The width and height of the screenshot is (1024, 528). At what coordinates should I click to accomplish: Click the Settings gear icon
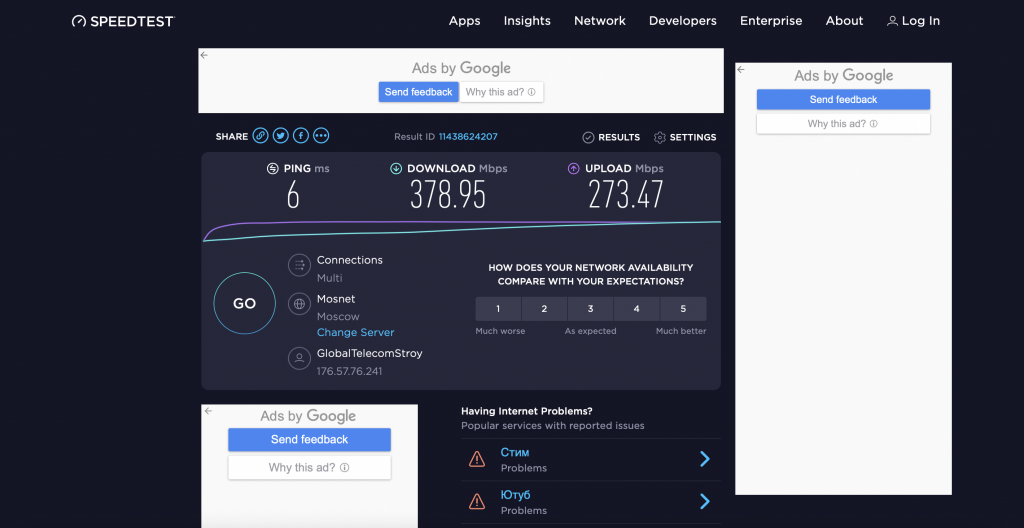point(660,137)
